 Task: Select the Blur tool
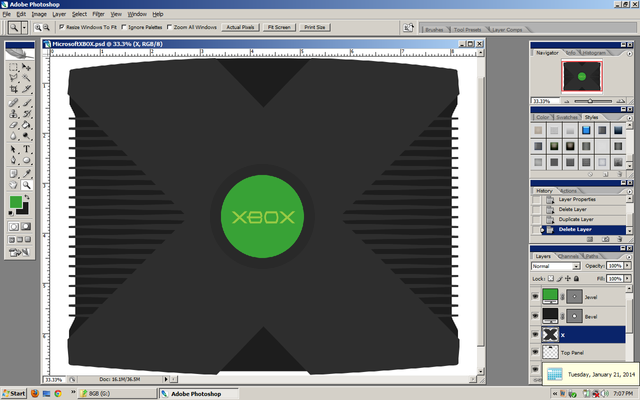pyautogui.click(x=13, y=136)
